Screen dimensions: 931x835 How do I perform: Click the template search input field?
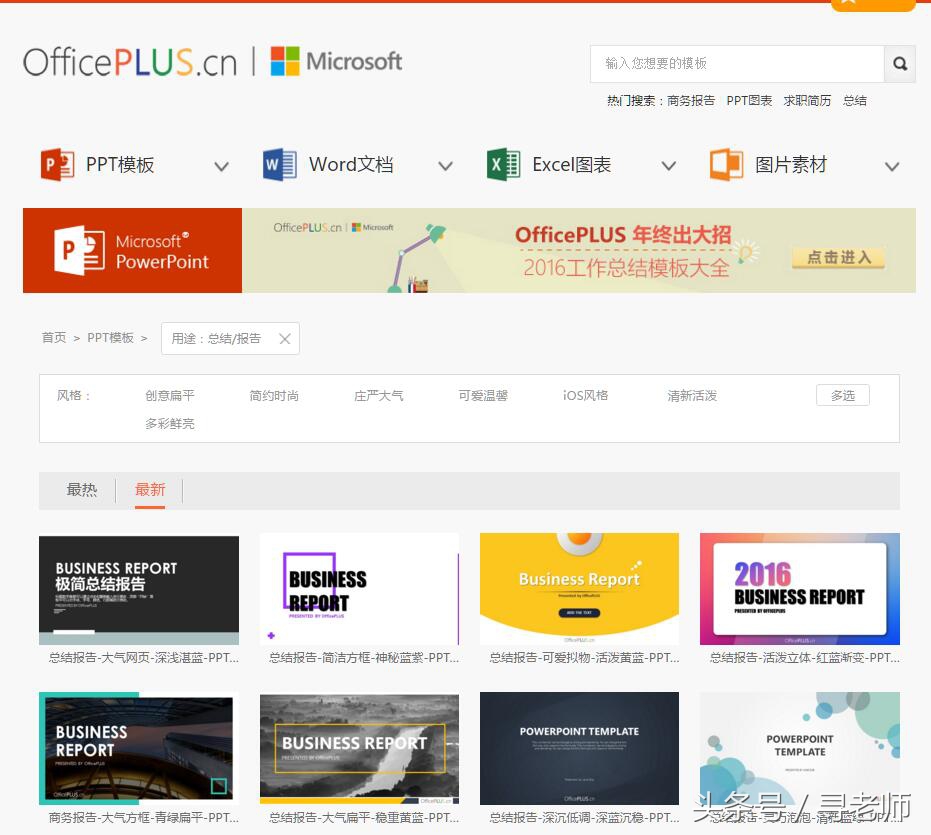[x=737, y=64]
